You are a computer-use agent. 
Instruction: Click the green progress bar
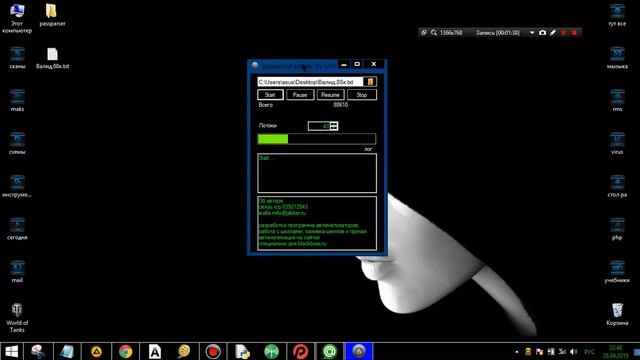pos(317,139)
